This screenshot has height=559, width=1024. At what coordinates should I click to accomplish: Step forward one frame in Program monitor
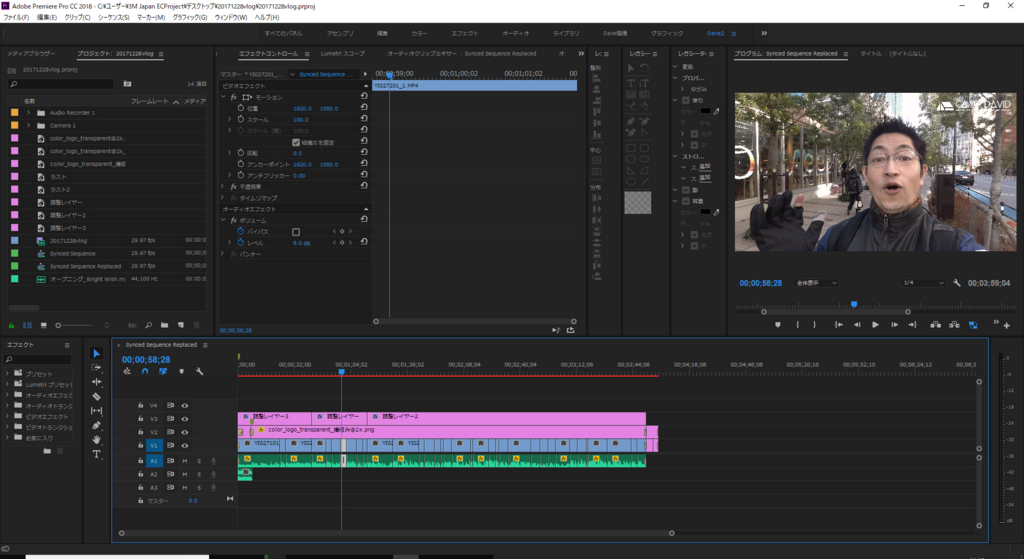(x=894, y=325)
